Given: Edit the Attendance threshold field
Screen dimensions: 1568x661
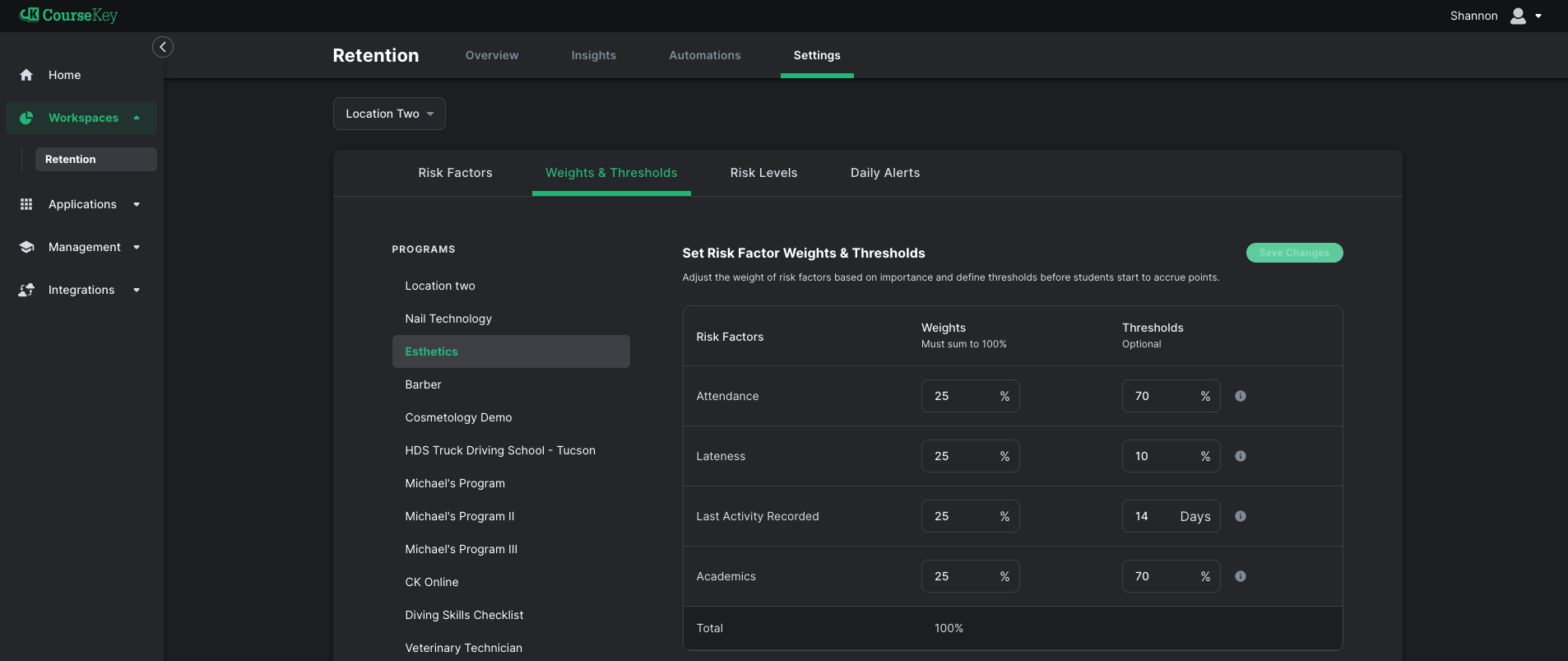Looking at the screenshot, I should click(x=1171, y=396).
